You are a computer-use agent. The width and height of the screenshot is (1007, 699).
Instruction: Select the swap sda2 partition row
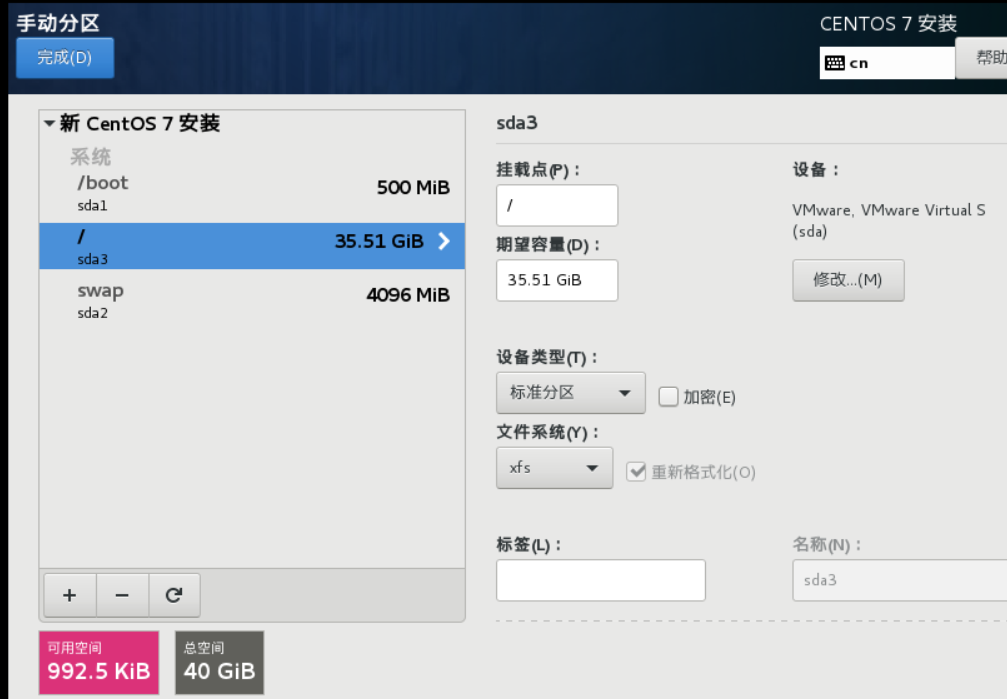252,301
